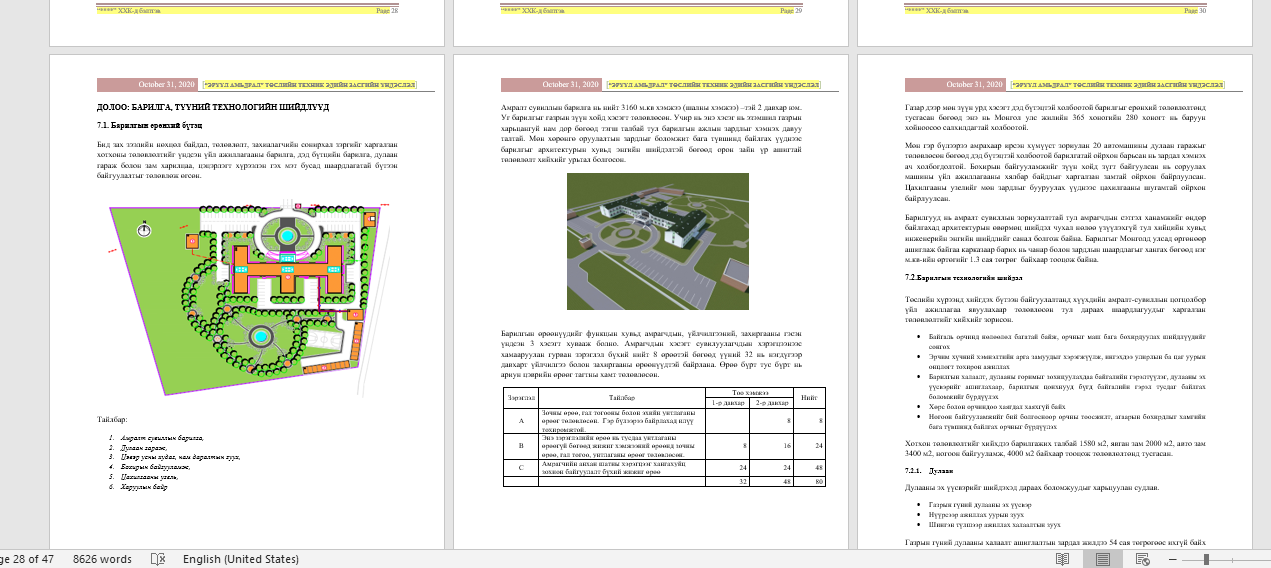Click the "Page 29" footer text
This screenshot has width=1271, height=568.
[x=790, y=9]
